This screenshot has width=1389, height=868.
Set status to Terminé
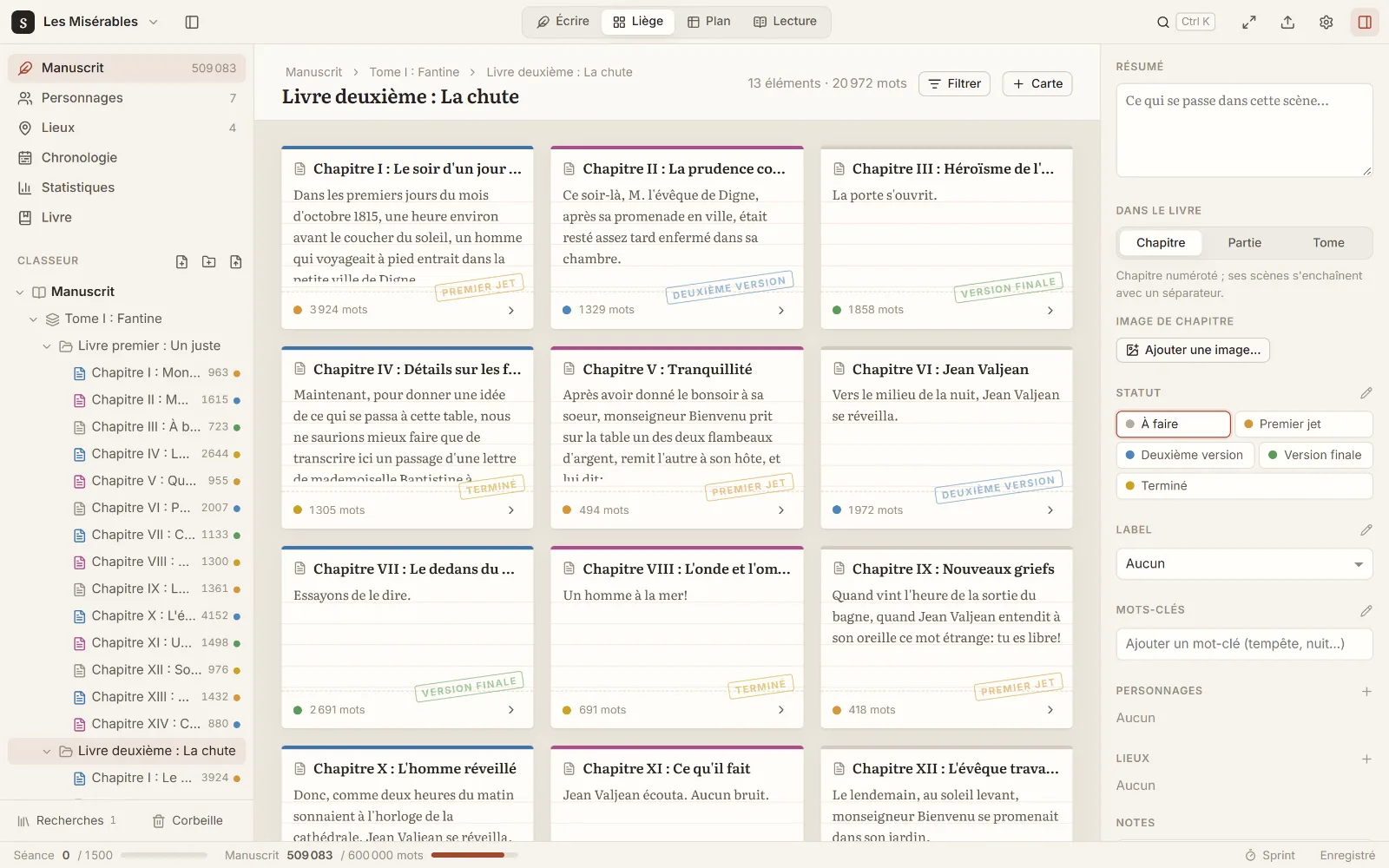click(1244, 486)
